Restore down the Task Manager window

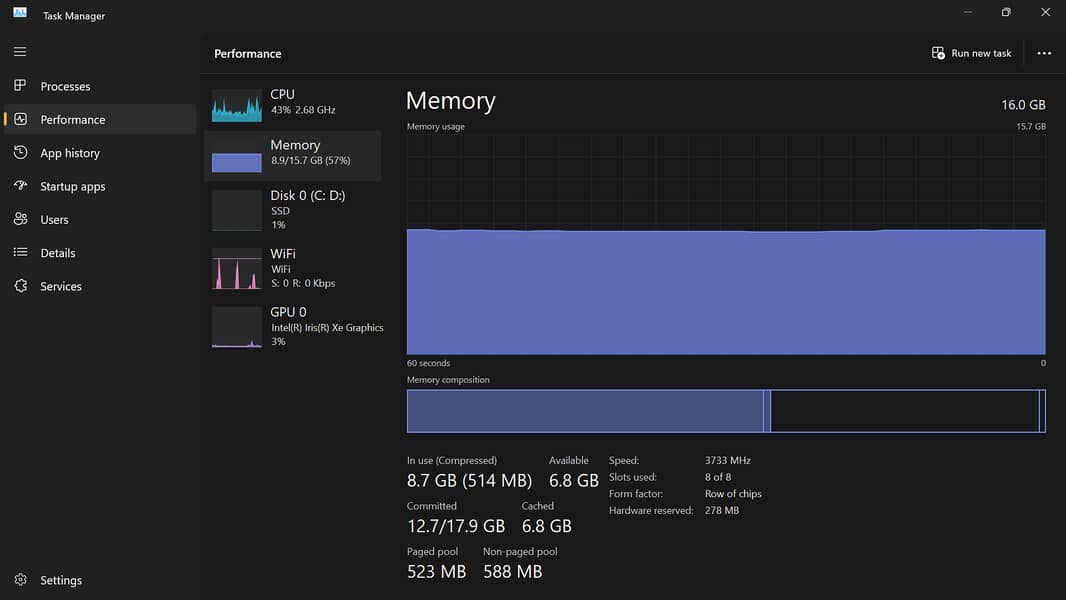[1005, 13]
